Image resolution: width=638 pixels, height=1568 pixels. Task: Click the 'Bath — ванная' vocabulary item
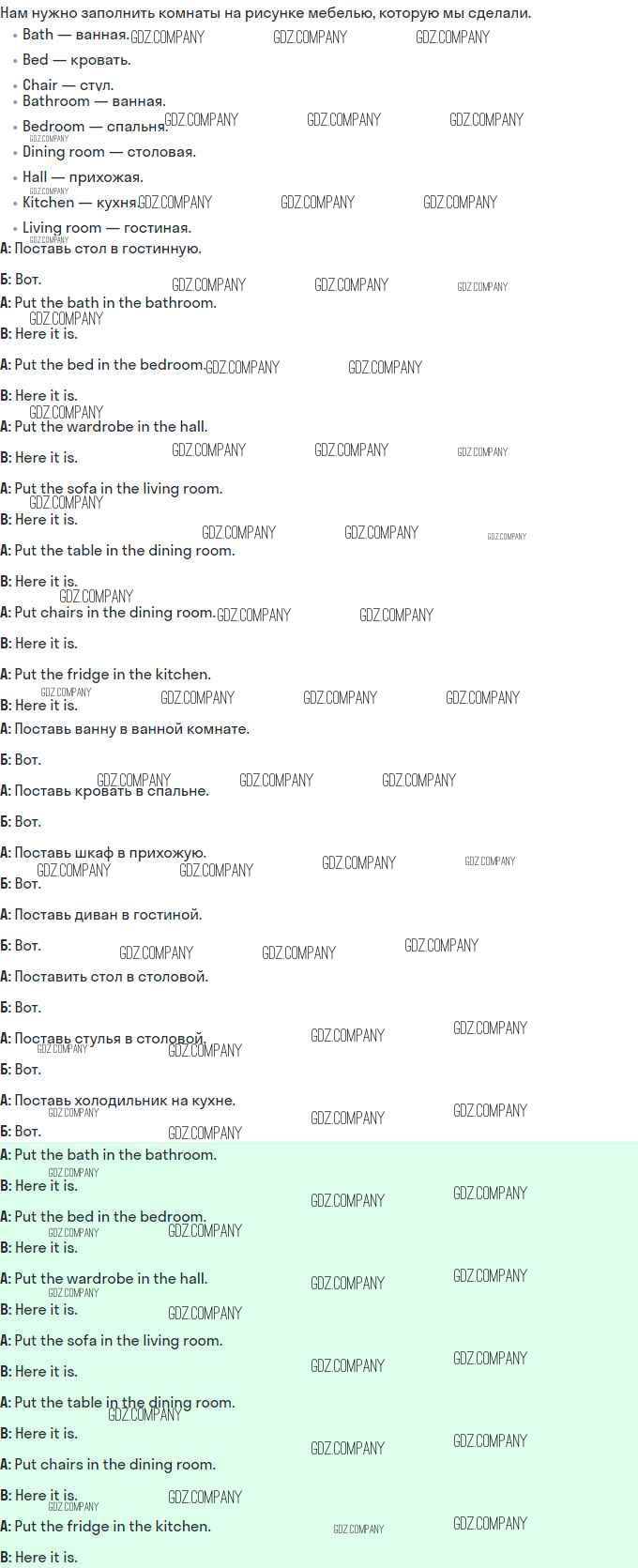[x=75, y=35]
